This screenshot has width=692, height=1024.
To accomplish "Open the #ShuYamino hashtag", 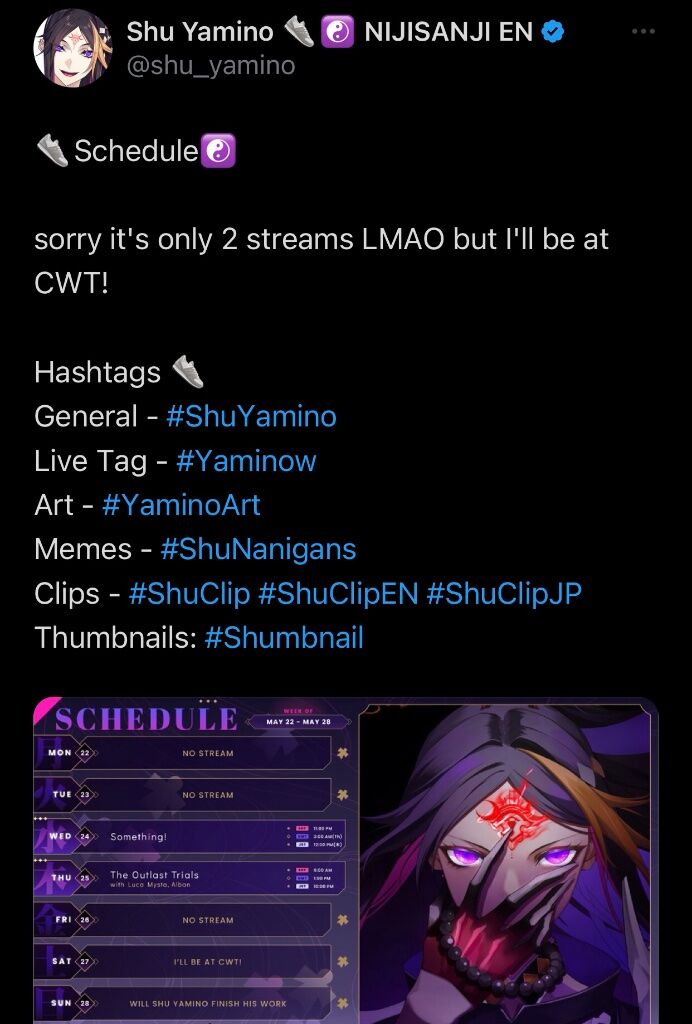I will point(251,416).
